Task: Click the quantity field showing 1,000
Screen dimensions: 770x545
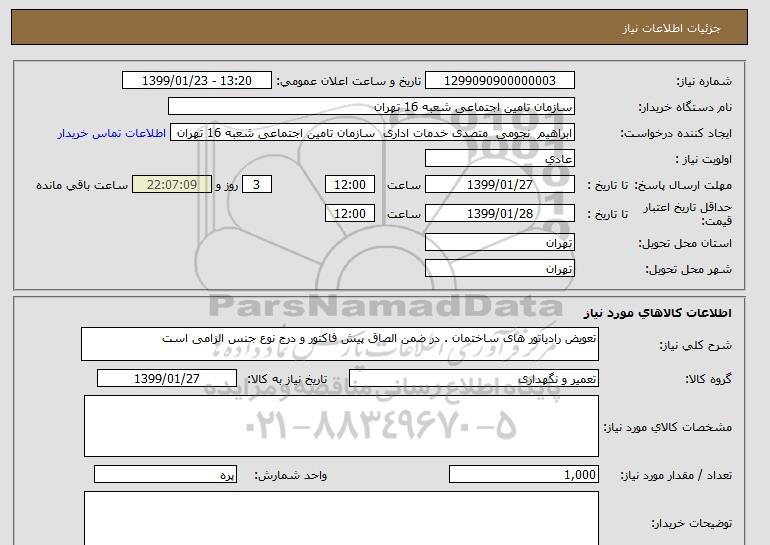Action: (x=523, y=475)
